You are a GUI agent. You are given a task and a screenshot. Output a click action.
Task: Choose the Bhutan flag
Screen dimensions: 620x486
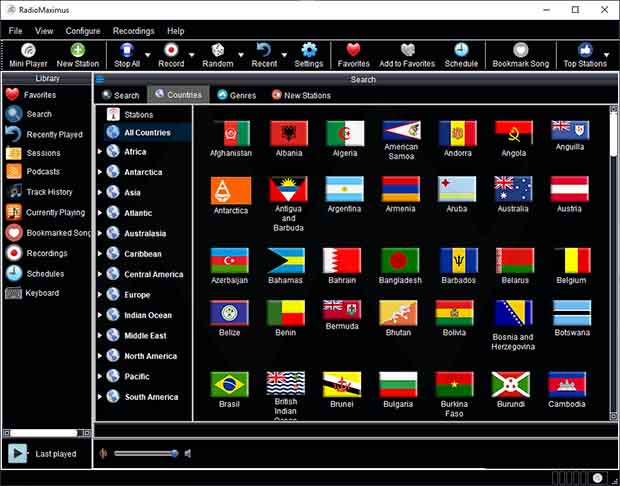coord(398,312)
